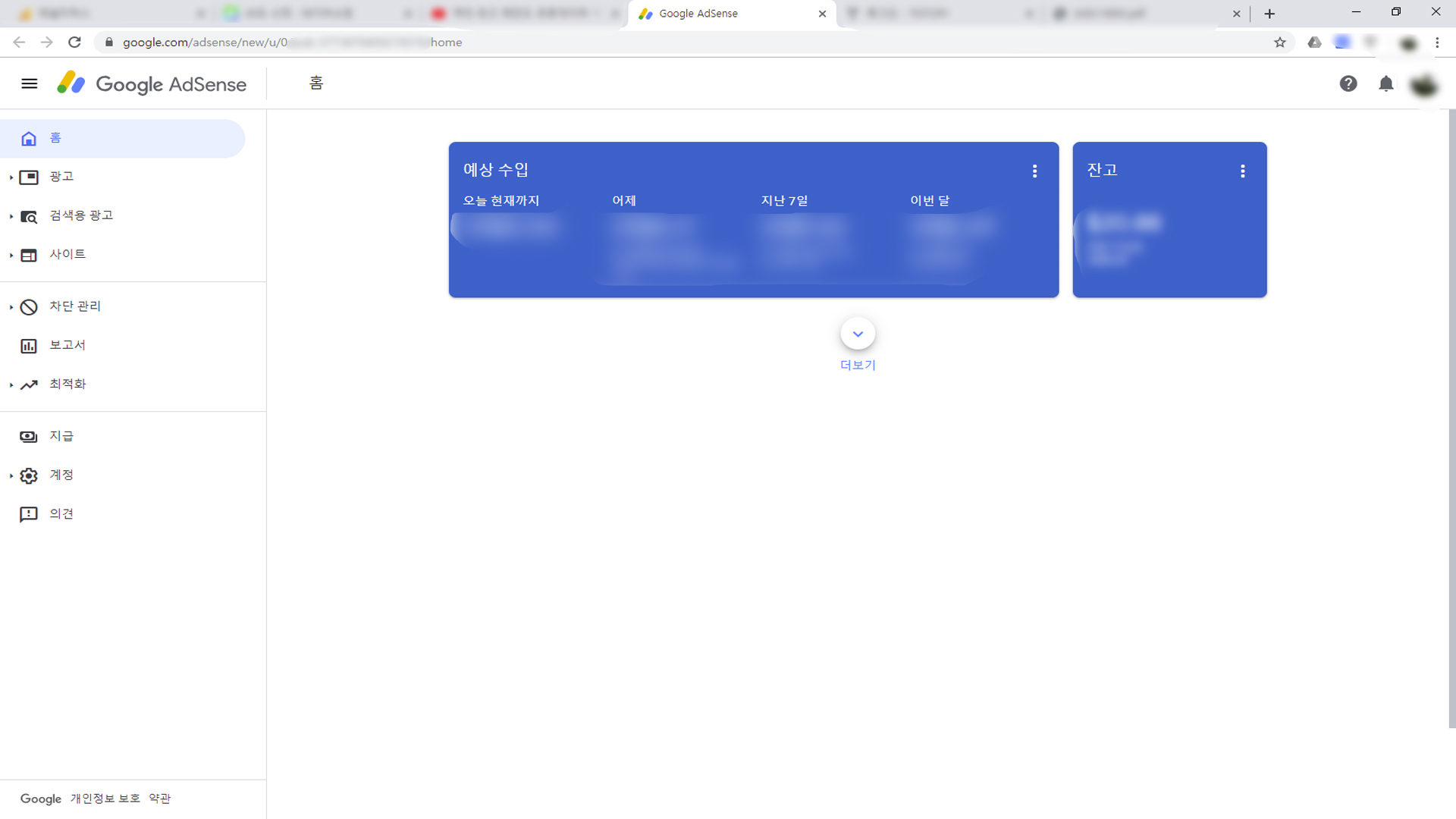Open the 지급 payments page
Screen dimensions: 1456x819
point(61,436)
